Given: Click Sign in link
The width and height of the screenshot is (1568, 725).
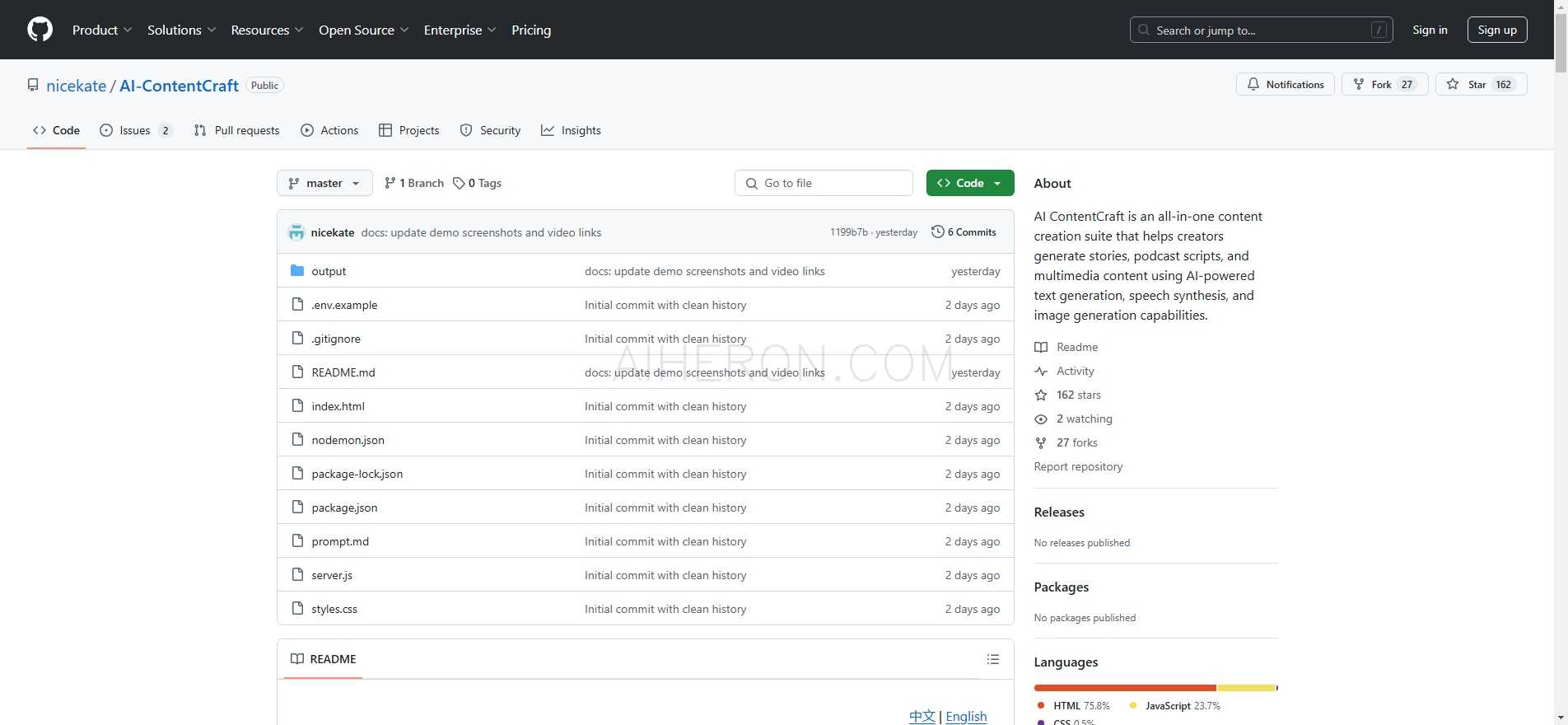Looking at the screenshot, I should click(x=1430, y=30).
